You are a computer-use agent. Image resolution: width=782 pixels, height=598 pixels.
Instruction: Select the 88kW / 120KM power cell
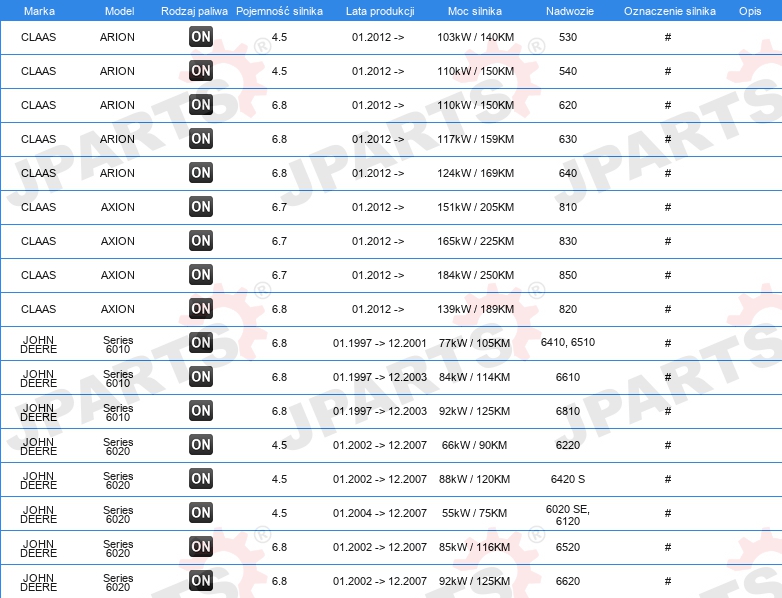click(474, 479)
